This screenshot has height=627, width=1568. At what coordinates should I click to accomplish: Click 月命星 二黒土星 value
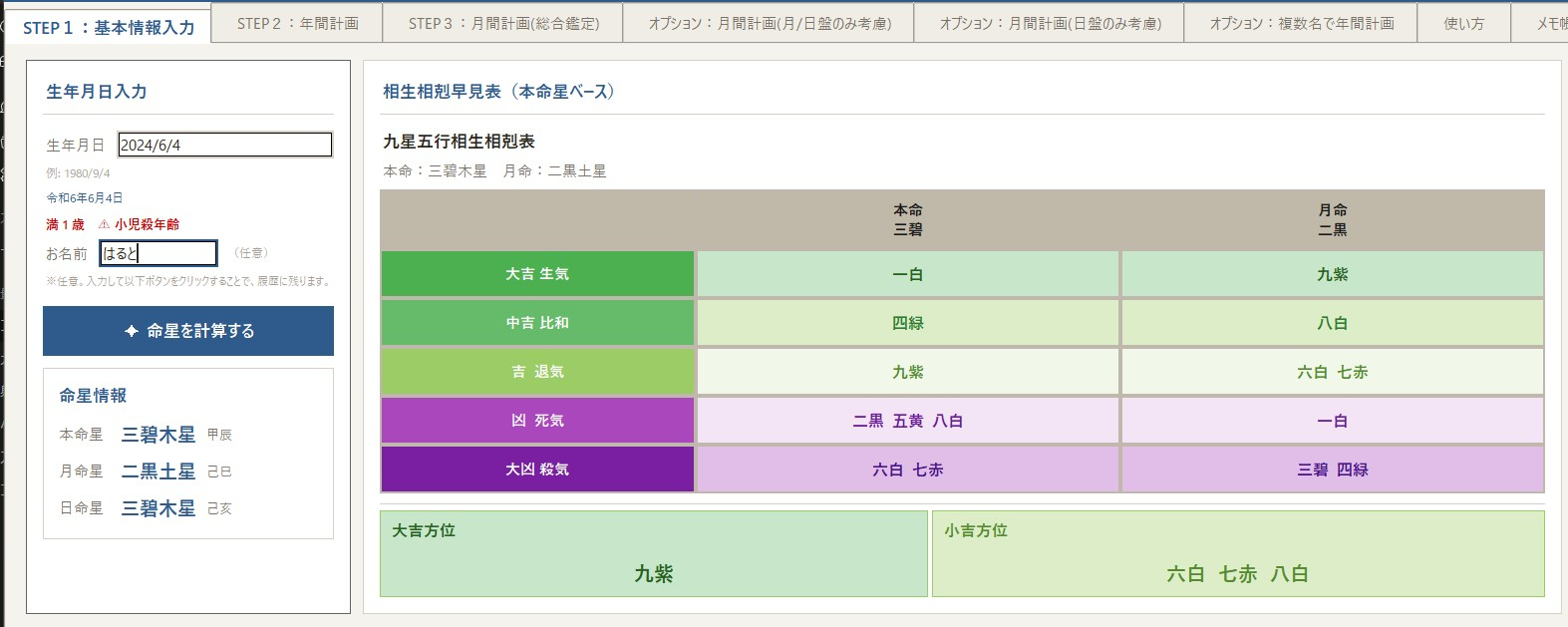158,471
